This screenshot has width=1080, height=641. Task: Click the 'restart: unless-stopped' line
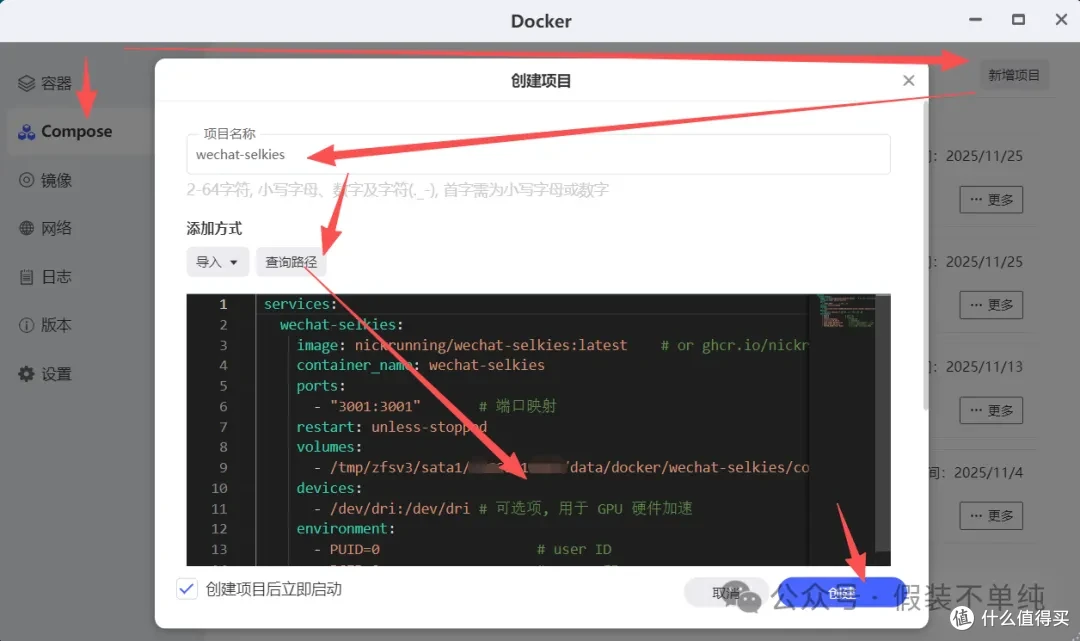click(x=391, y=427)
